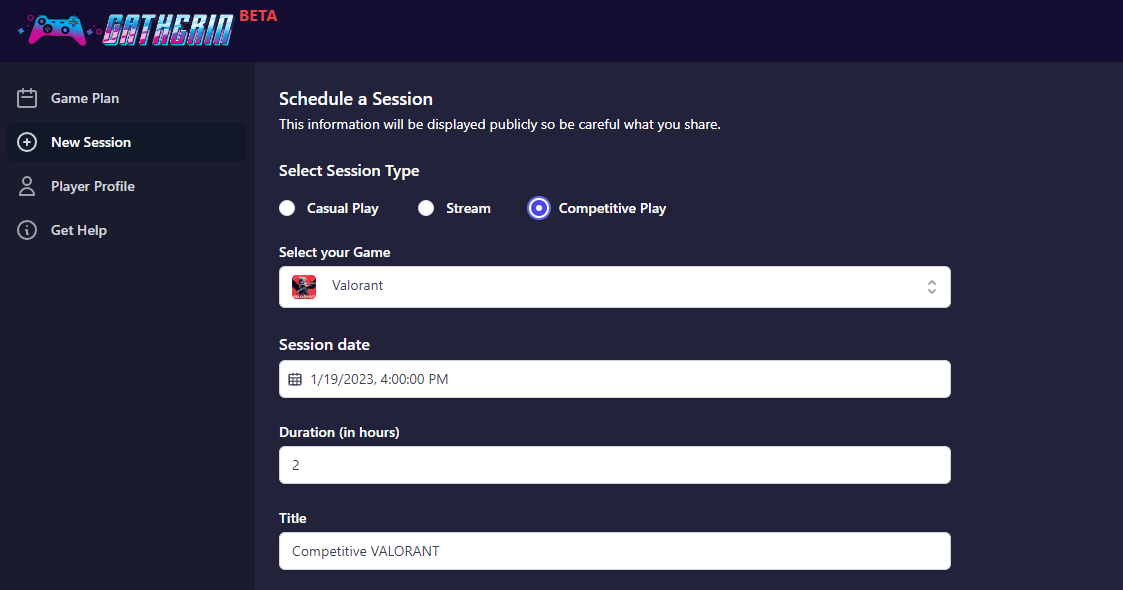Click the Get Help info icon

[x=28, y=230]
